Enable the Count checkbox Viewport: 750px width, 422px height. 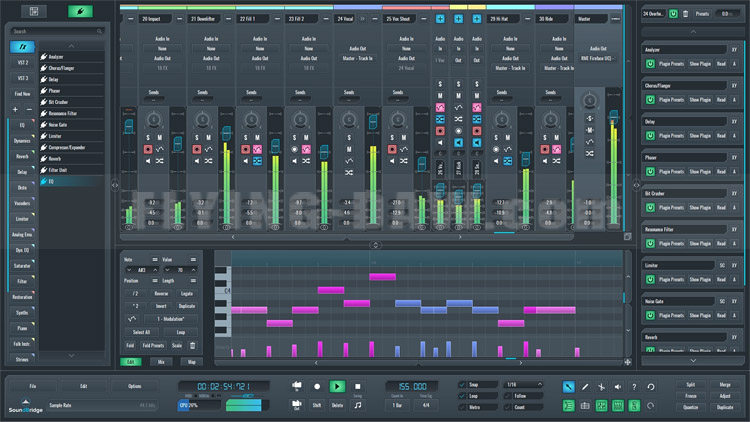[x=508, y=407]
